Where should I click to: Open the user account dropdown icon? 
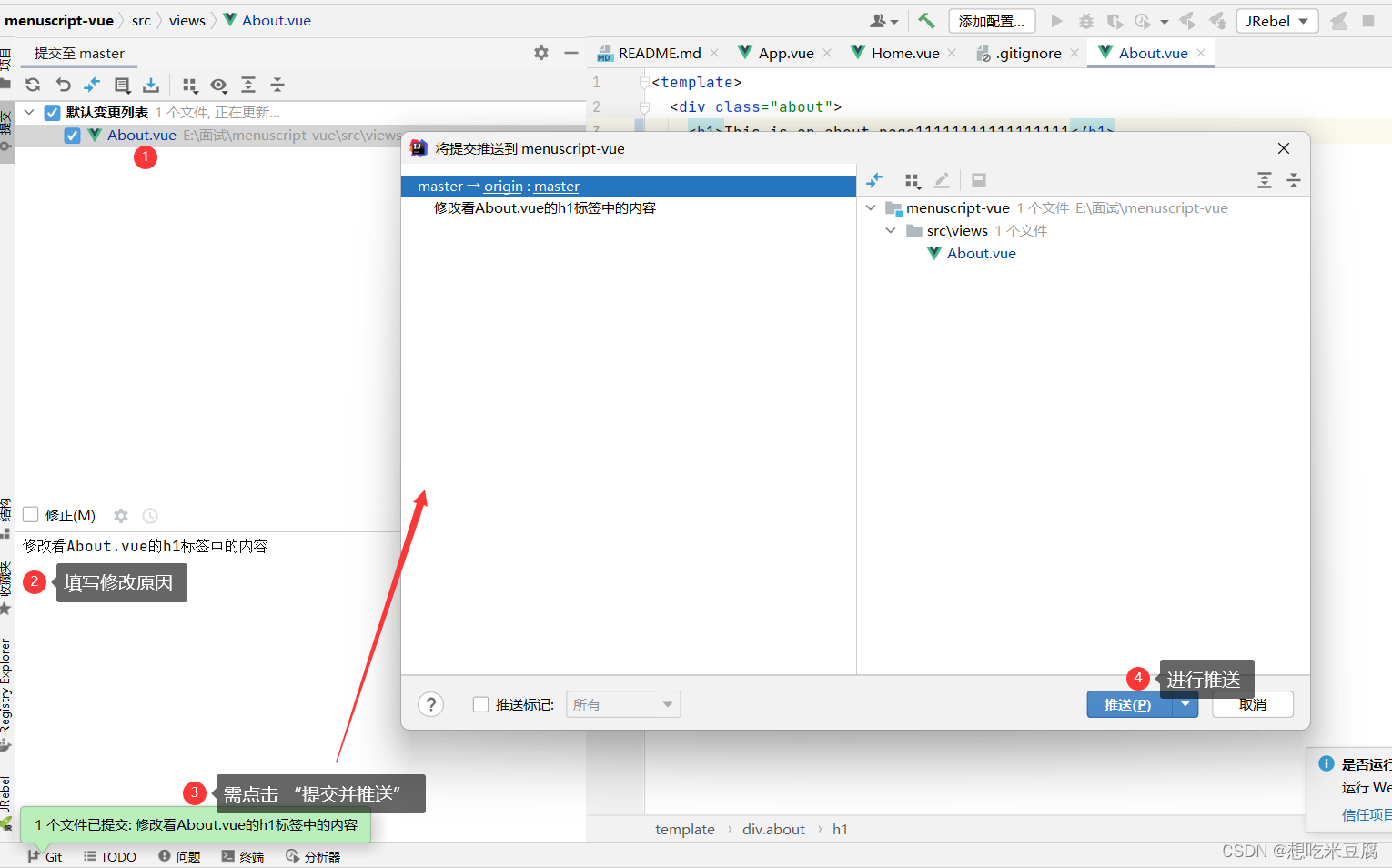click(883, 21)
